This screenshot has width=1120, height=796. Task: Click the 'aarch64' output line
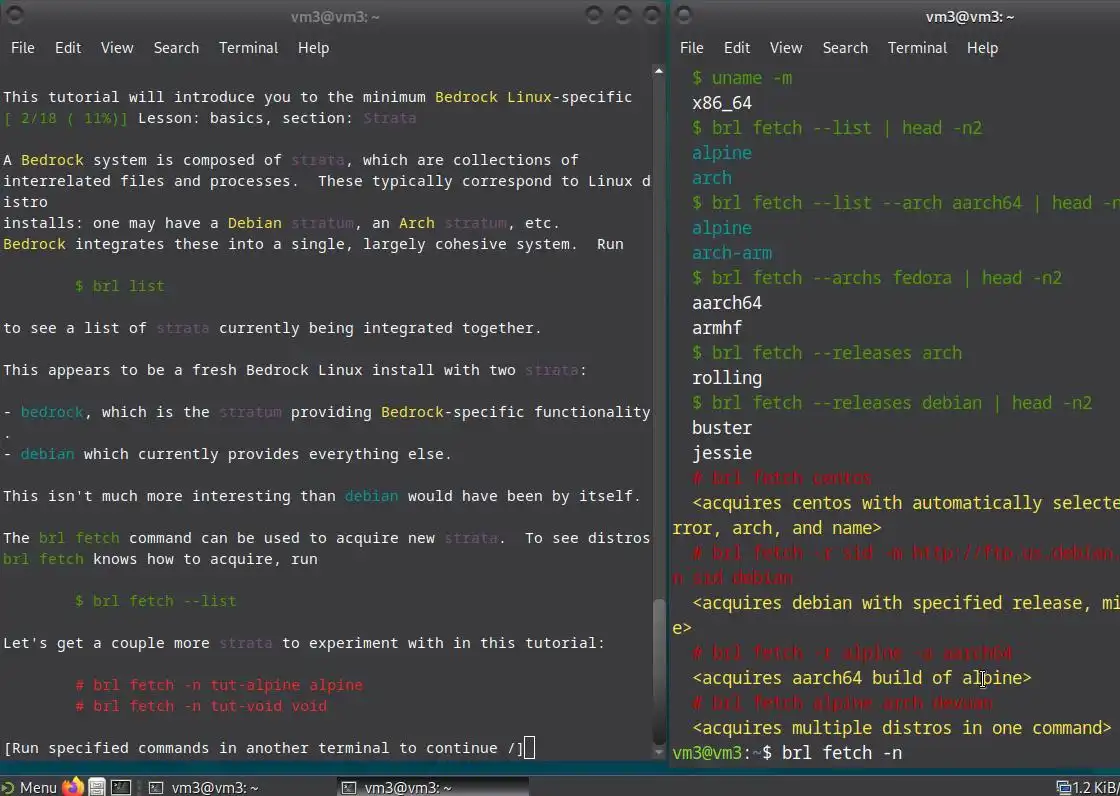(x=727, y=303)
